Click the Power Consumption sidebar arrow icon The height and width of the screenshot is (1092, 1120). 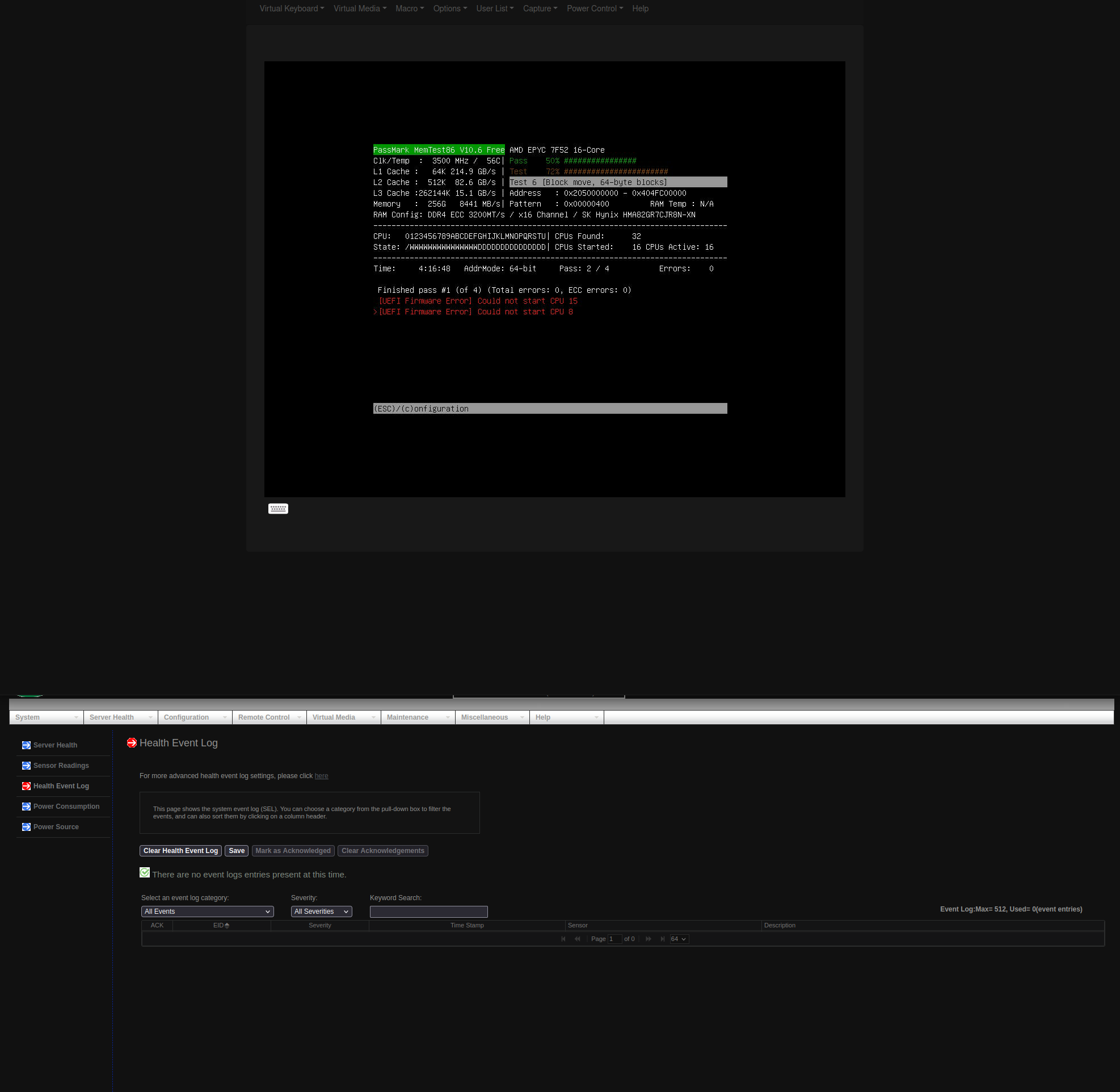tap(26, 807)
